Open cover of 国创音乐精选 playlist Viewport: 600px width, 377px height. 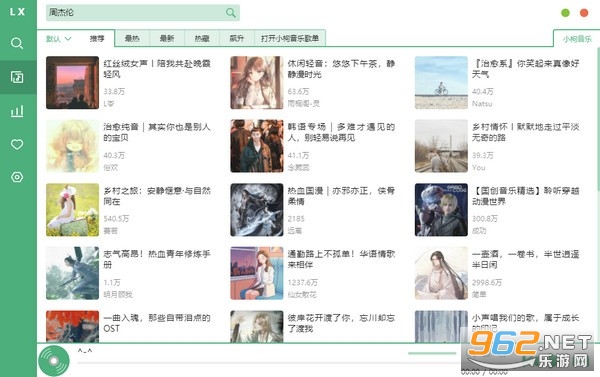[441, 210]
